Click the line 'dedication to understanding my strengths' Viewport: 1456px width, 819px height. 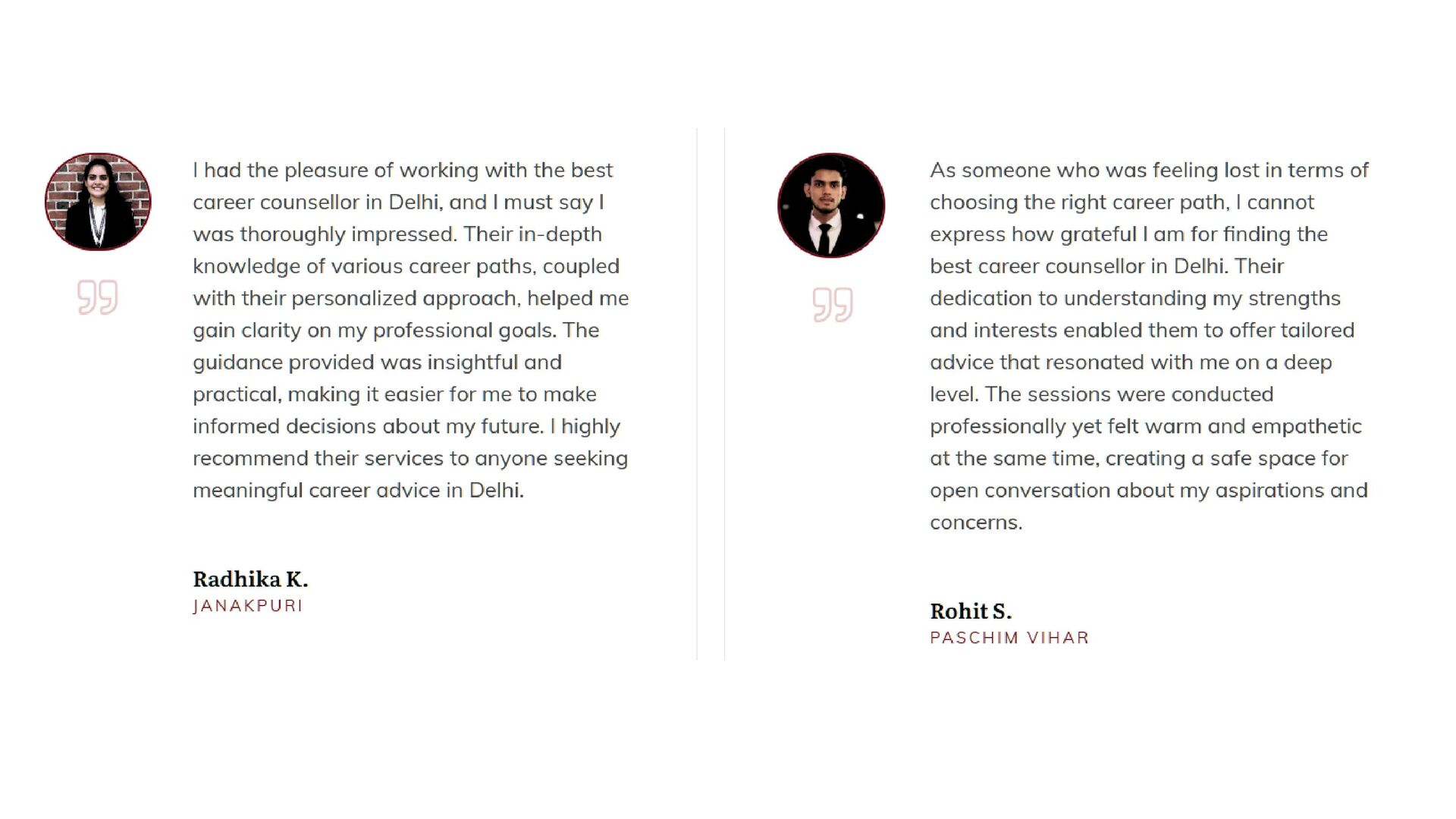pos(1134,299)
